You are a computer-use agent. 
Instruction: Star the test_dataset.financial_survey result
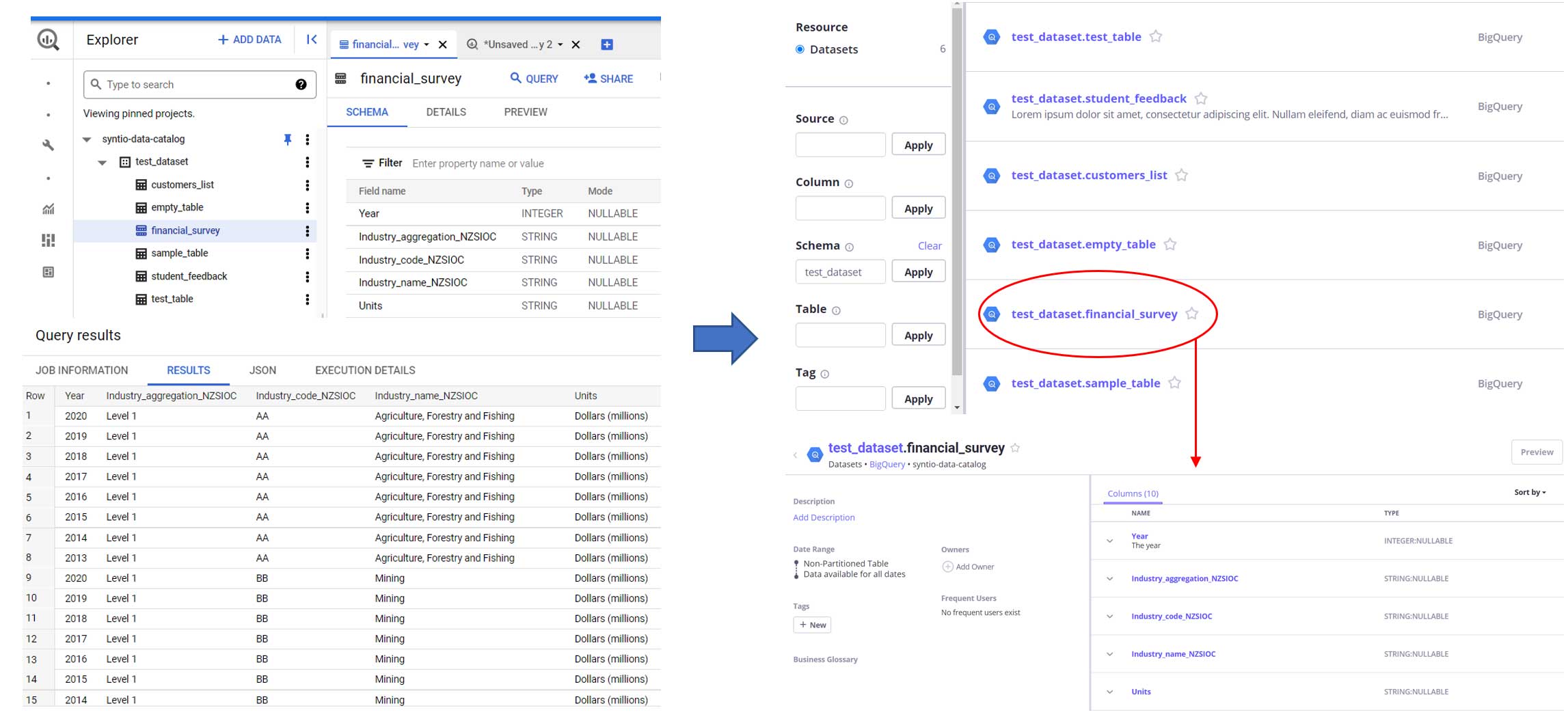pos(1192,313)
